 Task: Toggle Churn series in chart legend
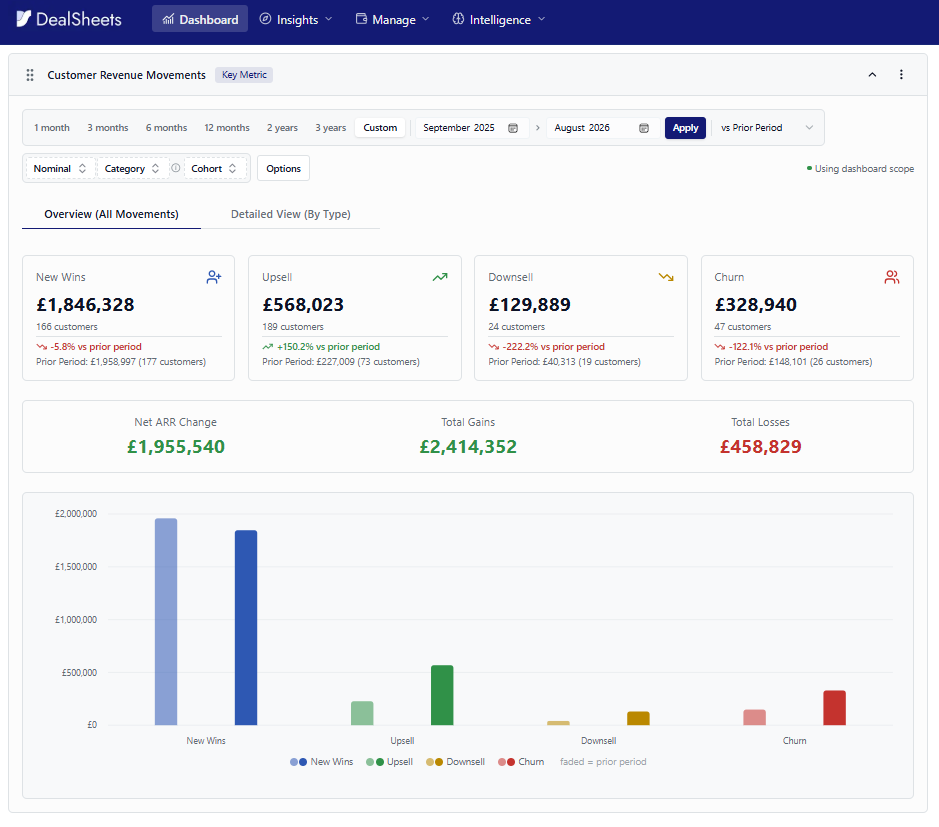pyautogui.click(x=521, y=762)
